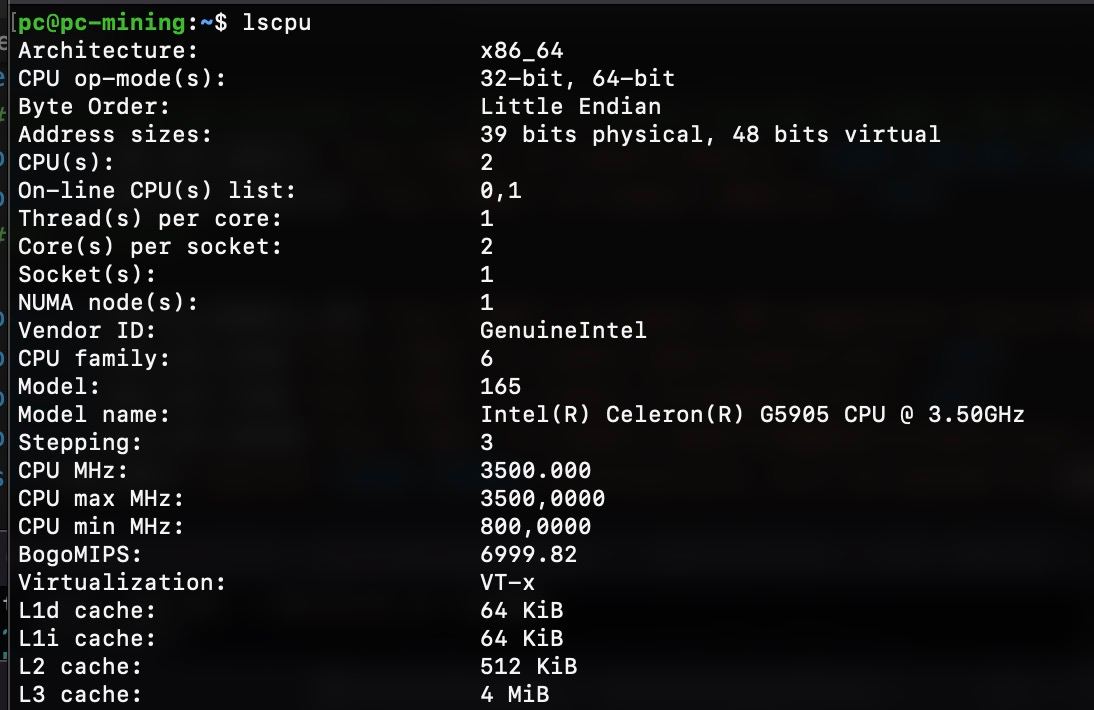Click the CPU min MHz value 800,0000

tap(535, 527)
